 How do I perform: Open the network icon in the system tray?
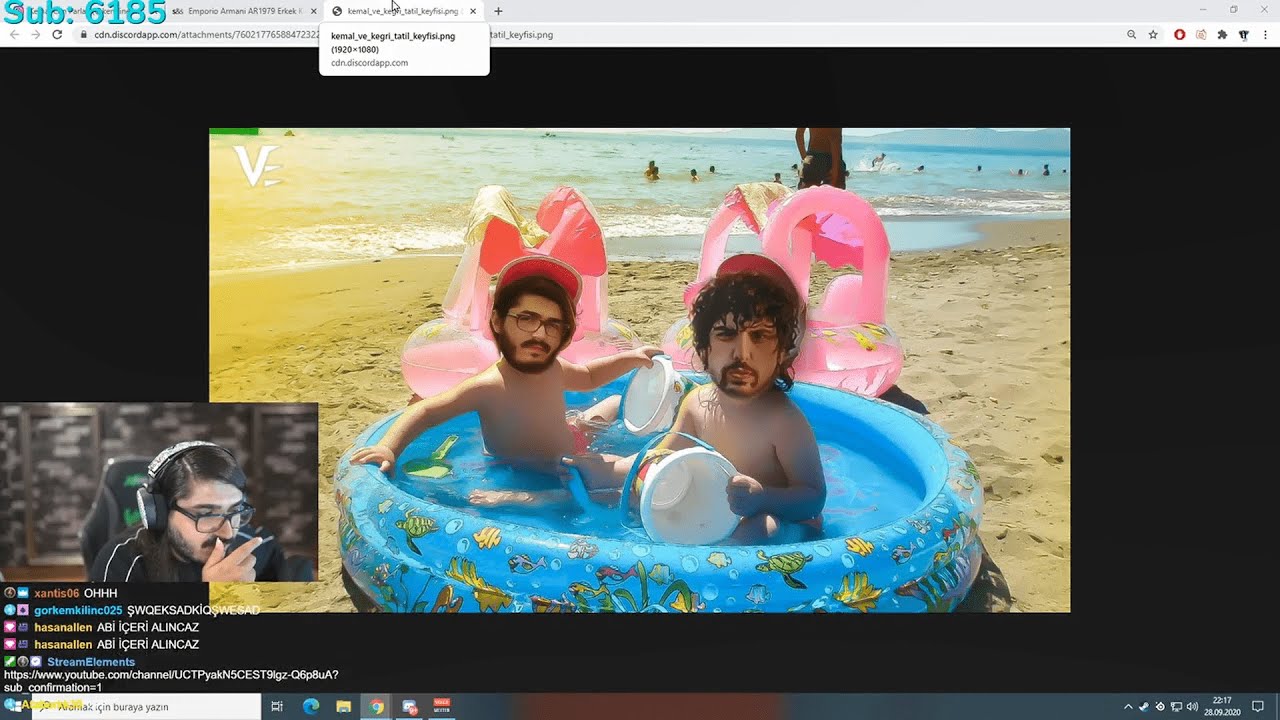(1177, 707)
